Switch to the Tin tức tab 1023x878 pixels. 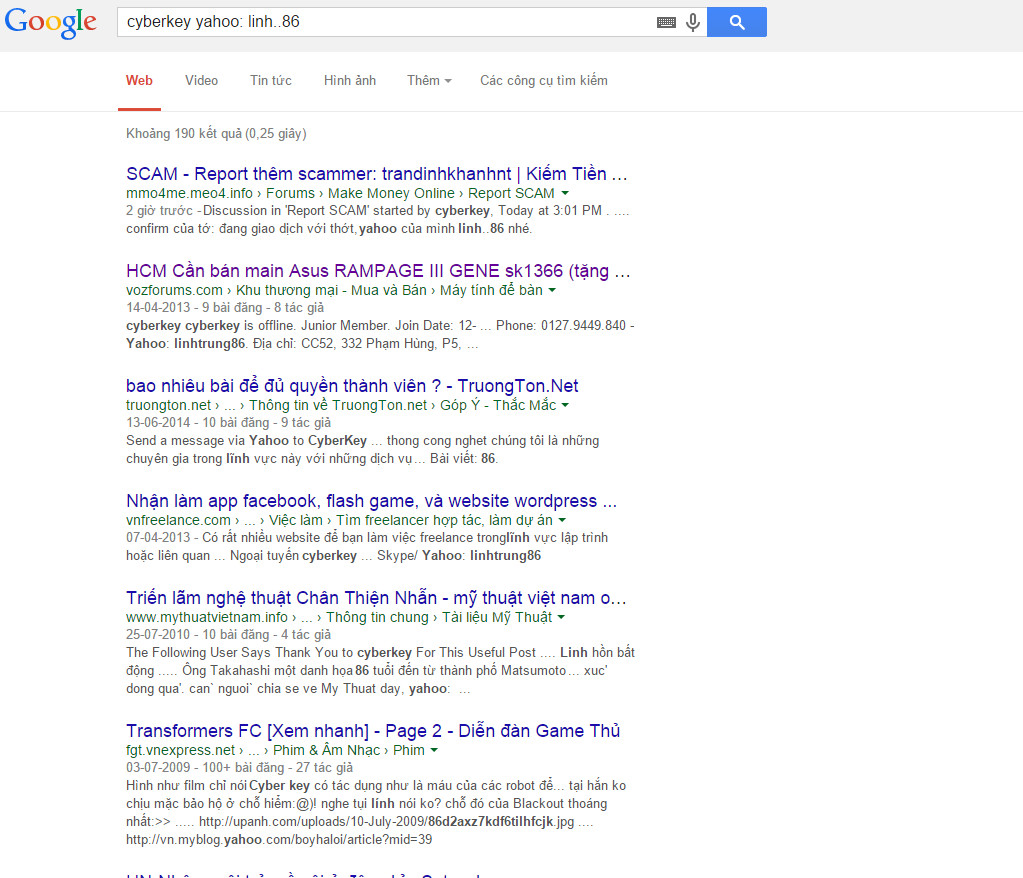click(271, 81)
